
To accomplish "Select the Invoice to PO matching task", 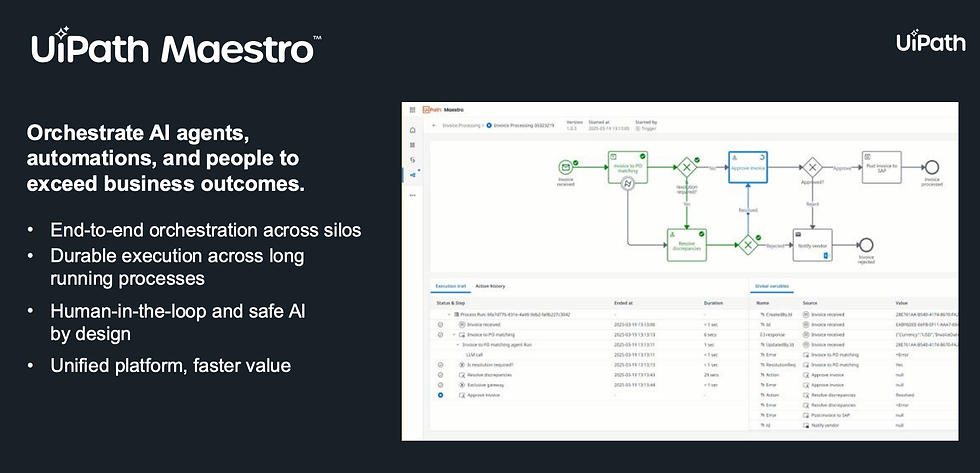I will (628, 167).
